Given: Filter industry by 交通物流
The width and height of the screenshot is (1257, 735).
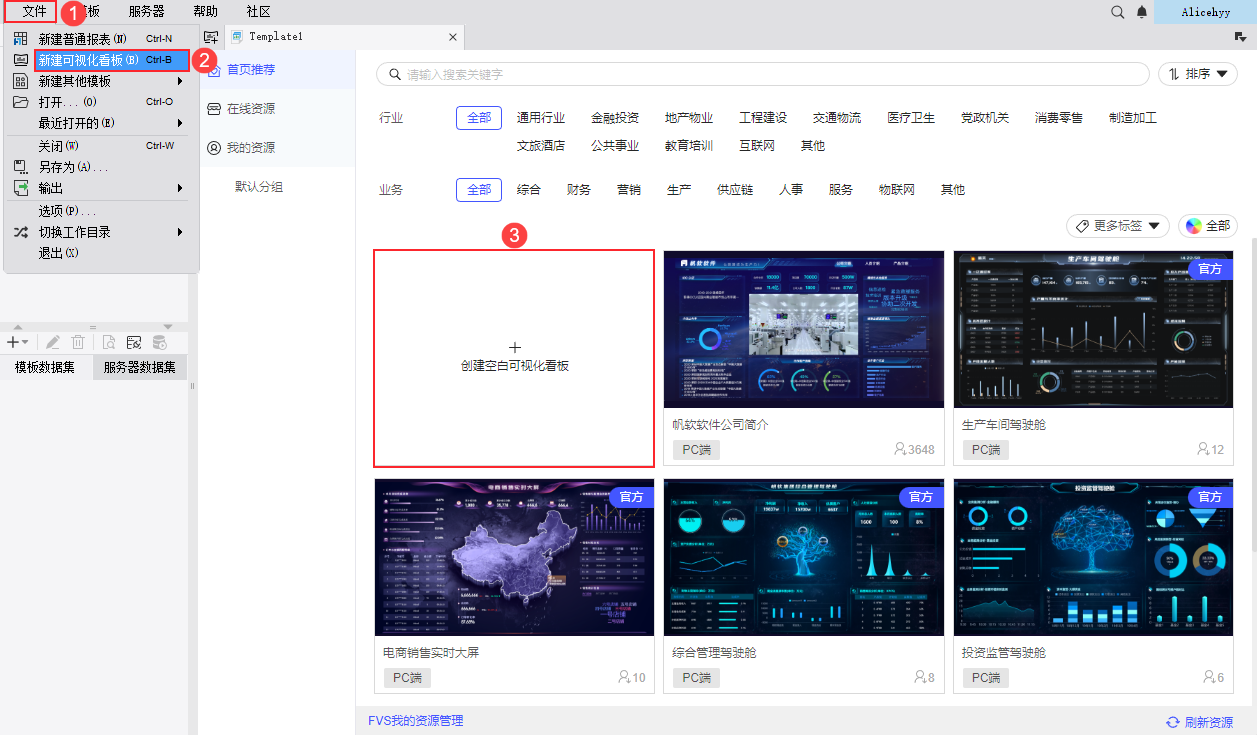Looking at the screenshot, I should (837, 117).
